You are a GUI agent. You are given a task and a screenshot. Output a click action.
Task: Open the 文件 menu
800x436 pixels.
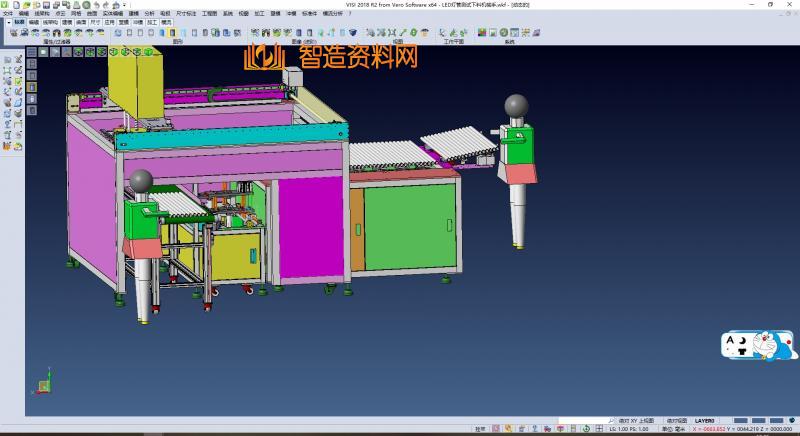point(7,13)
